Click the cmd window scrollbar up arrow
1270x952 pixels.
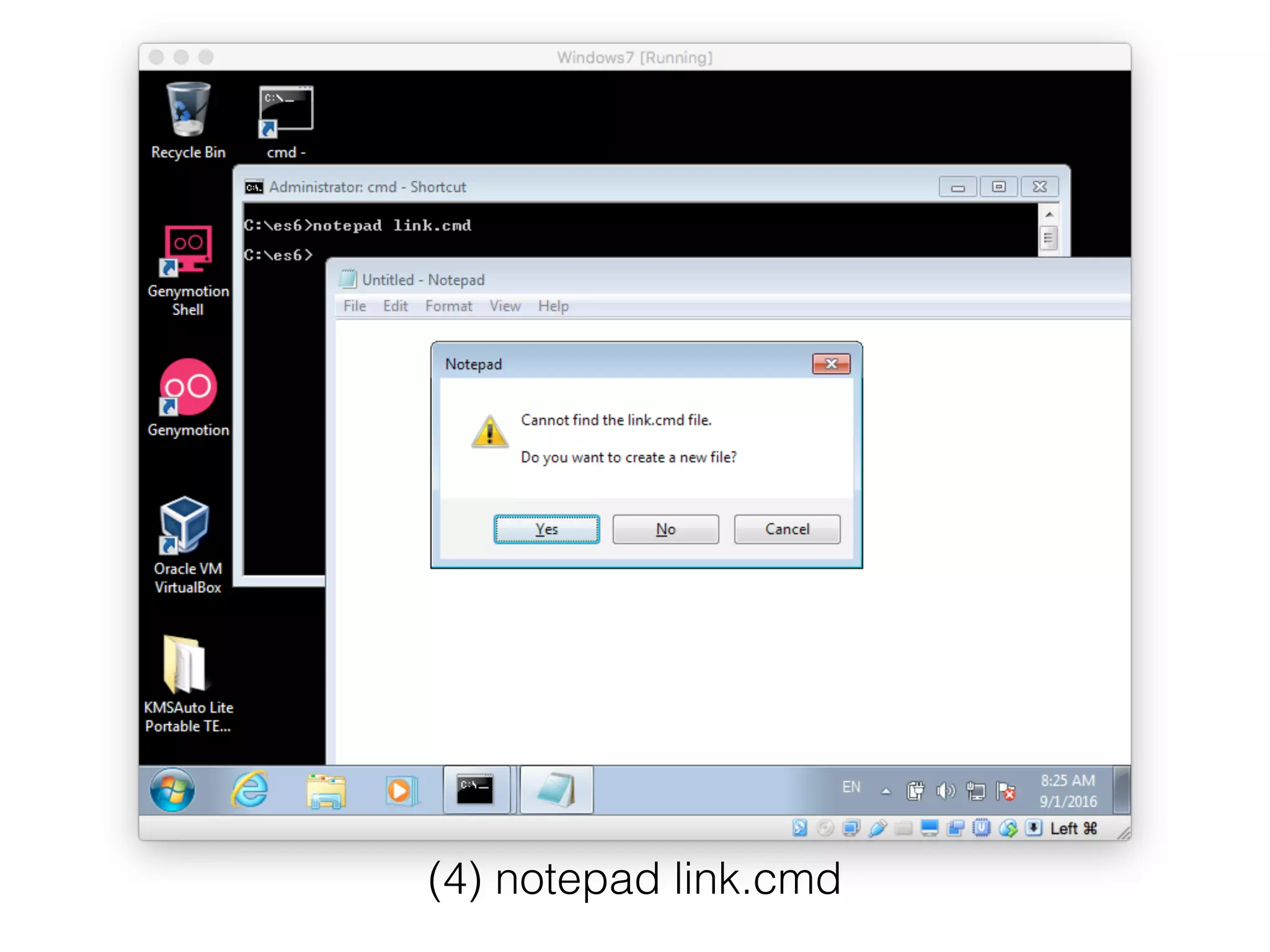1049,214
